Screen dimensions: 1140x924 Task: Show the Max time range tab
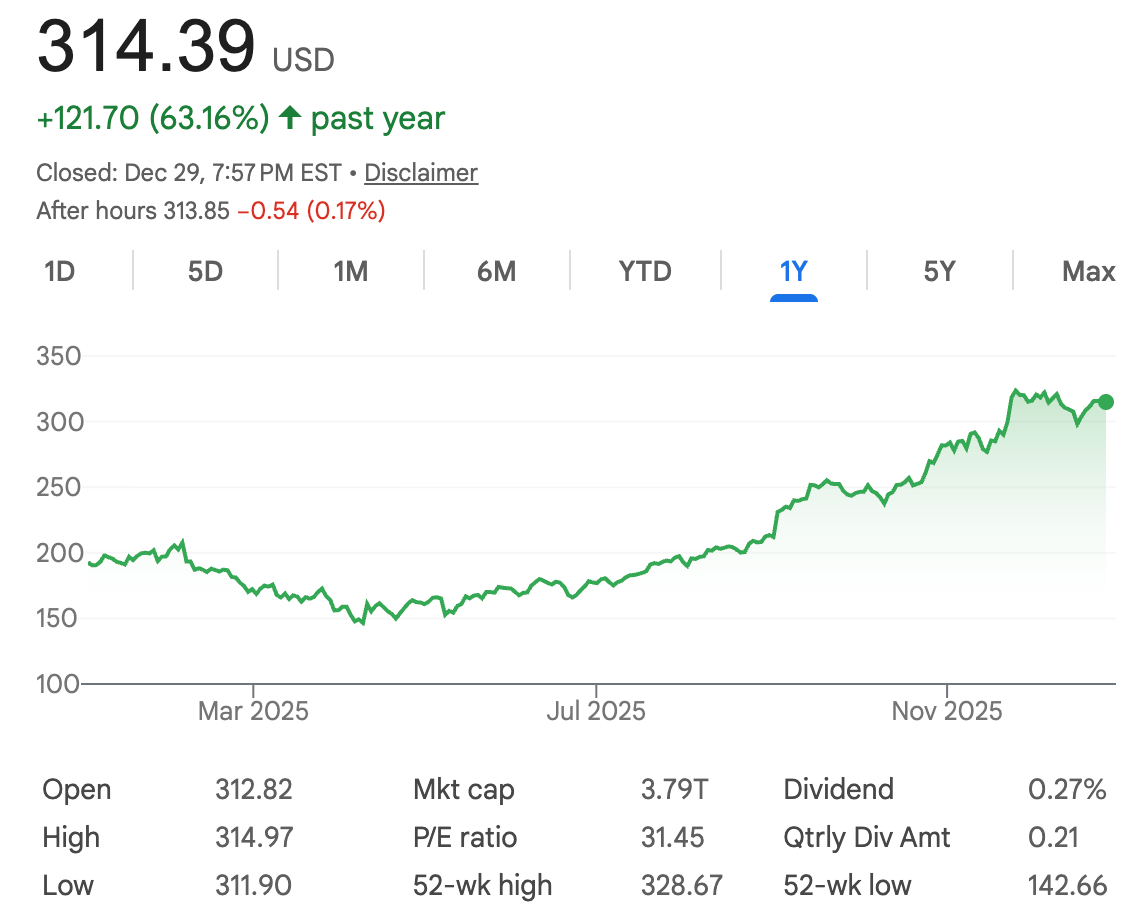(x=1088, y=271)
